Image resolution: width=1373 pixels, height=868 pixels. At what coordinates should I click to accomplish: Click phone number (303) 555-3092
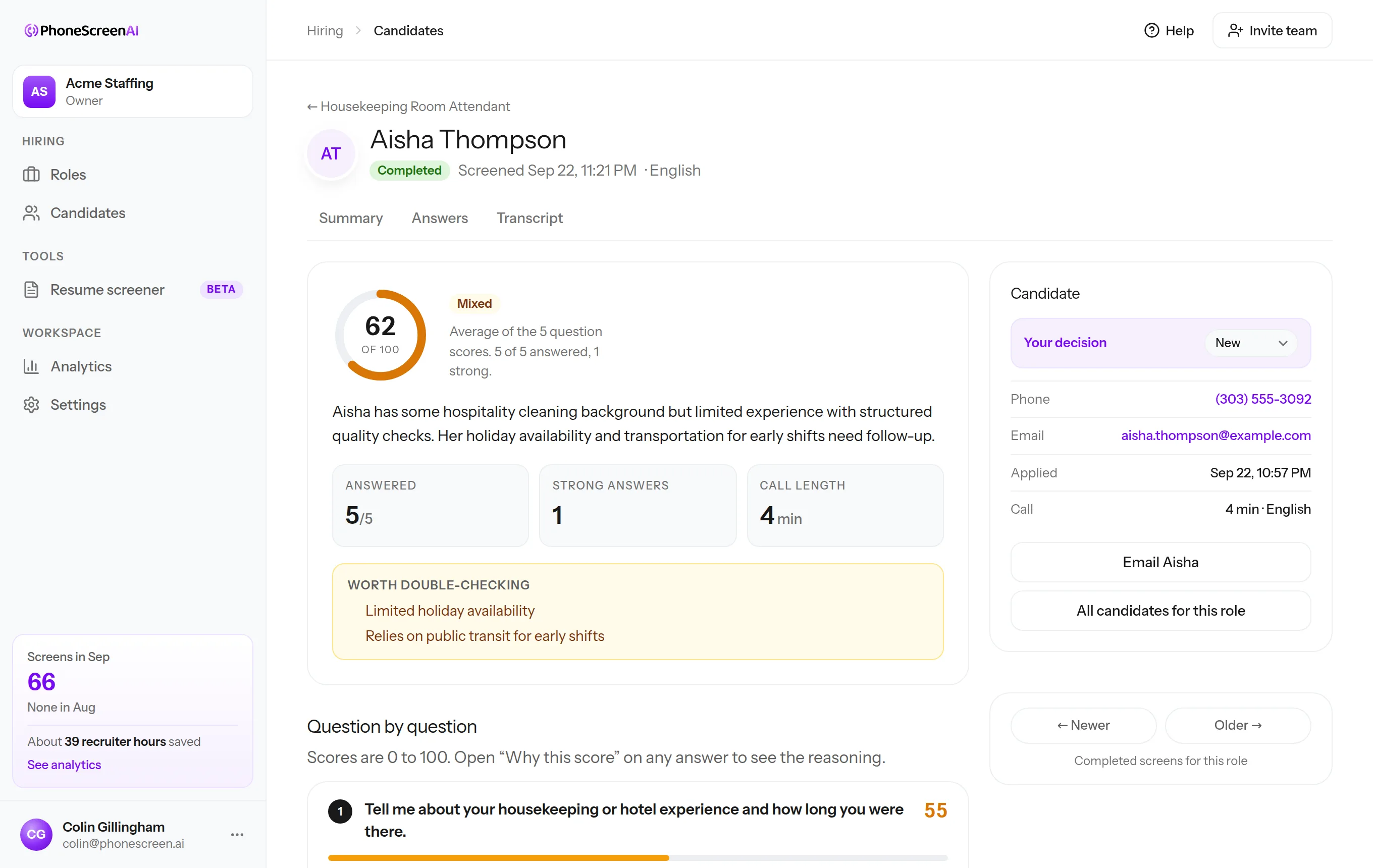pyautogui.click(x=1263, y=399)
